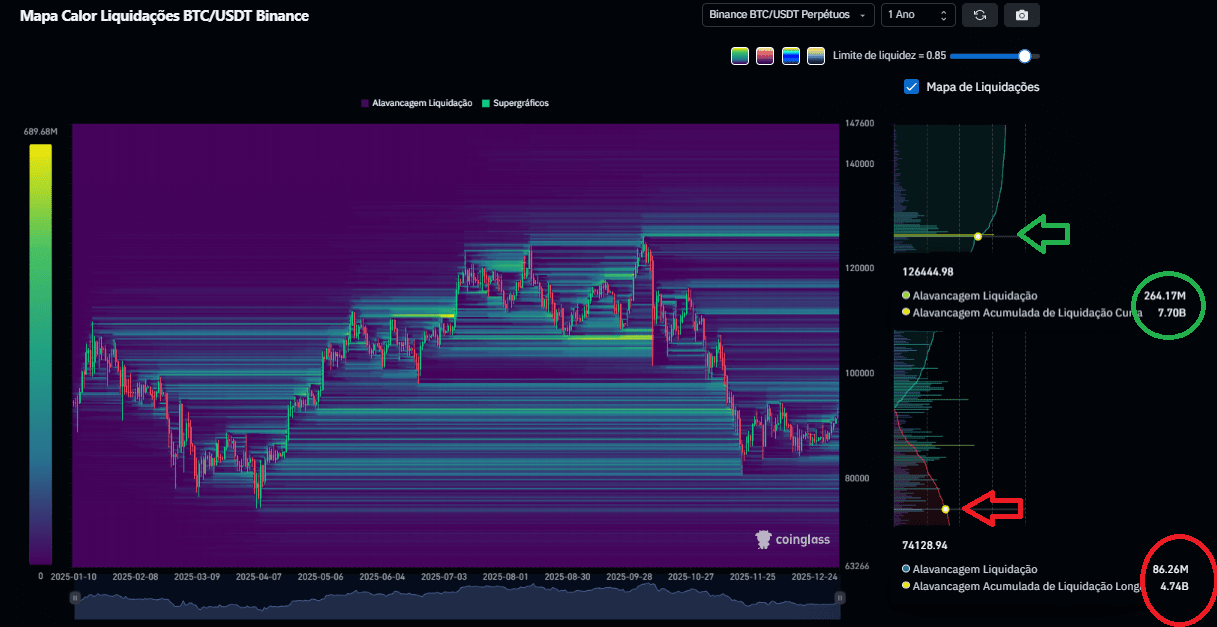The height and width of the screenshot is (627, 1217).
Task: Grab the right handle of timeline range
Action: point(840,597)
